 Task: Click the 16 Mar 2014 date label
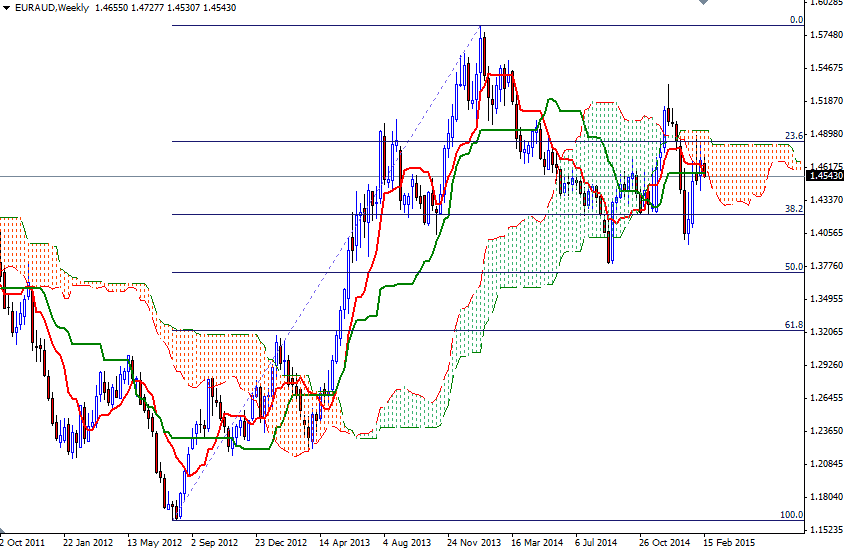pyautogui.click(x=537, y=542)
